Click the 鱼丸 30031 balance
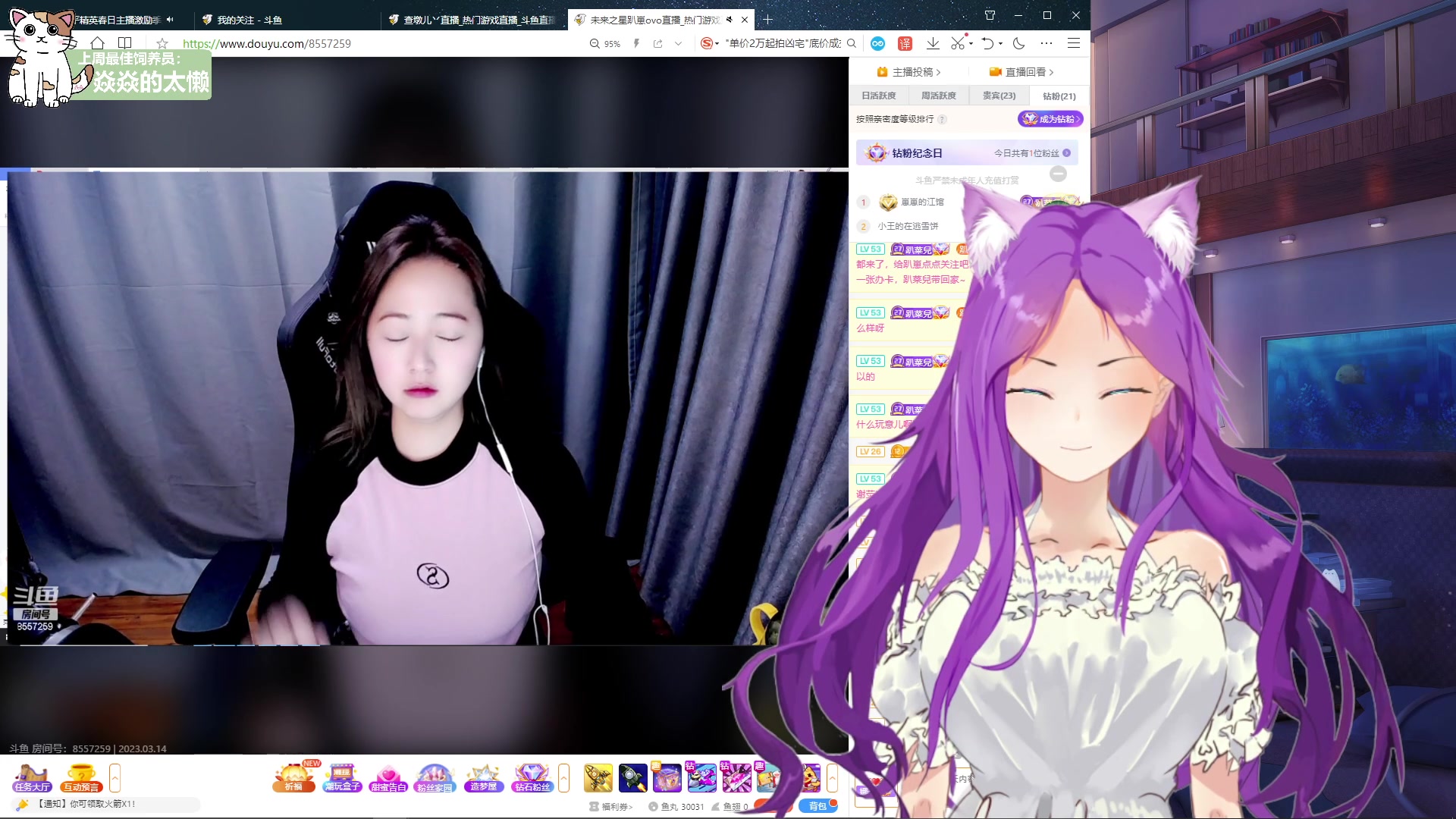The height and width of the screenshot is (819, 1456). [x=676, y=807]
